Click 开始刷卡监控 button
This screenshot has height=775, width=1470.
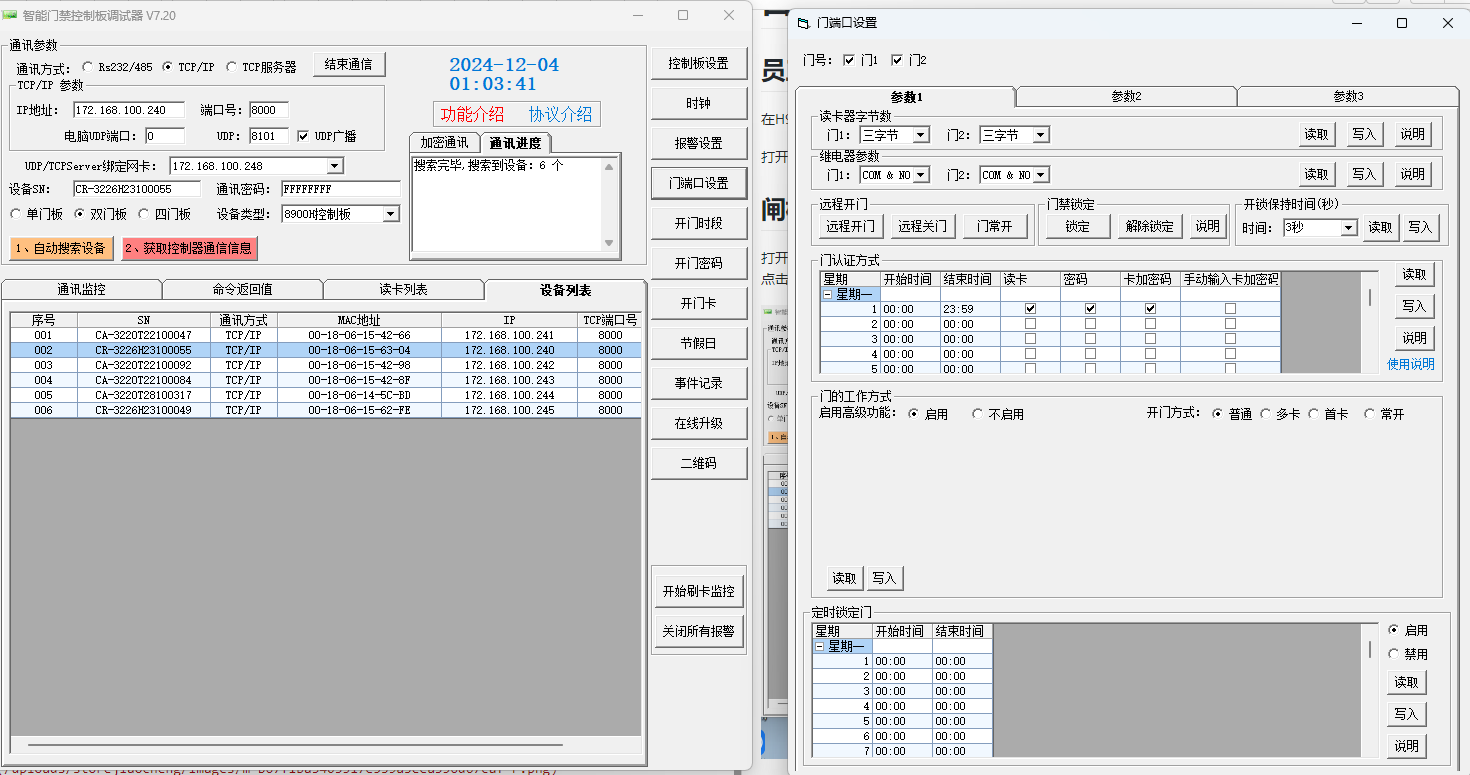click(x=698, y=591)
